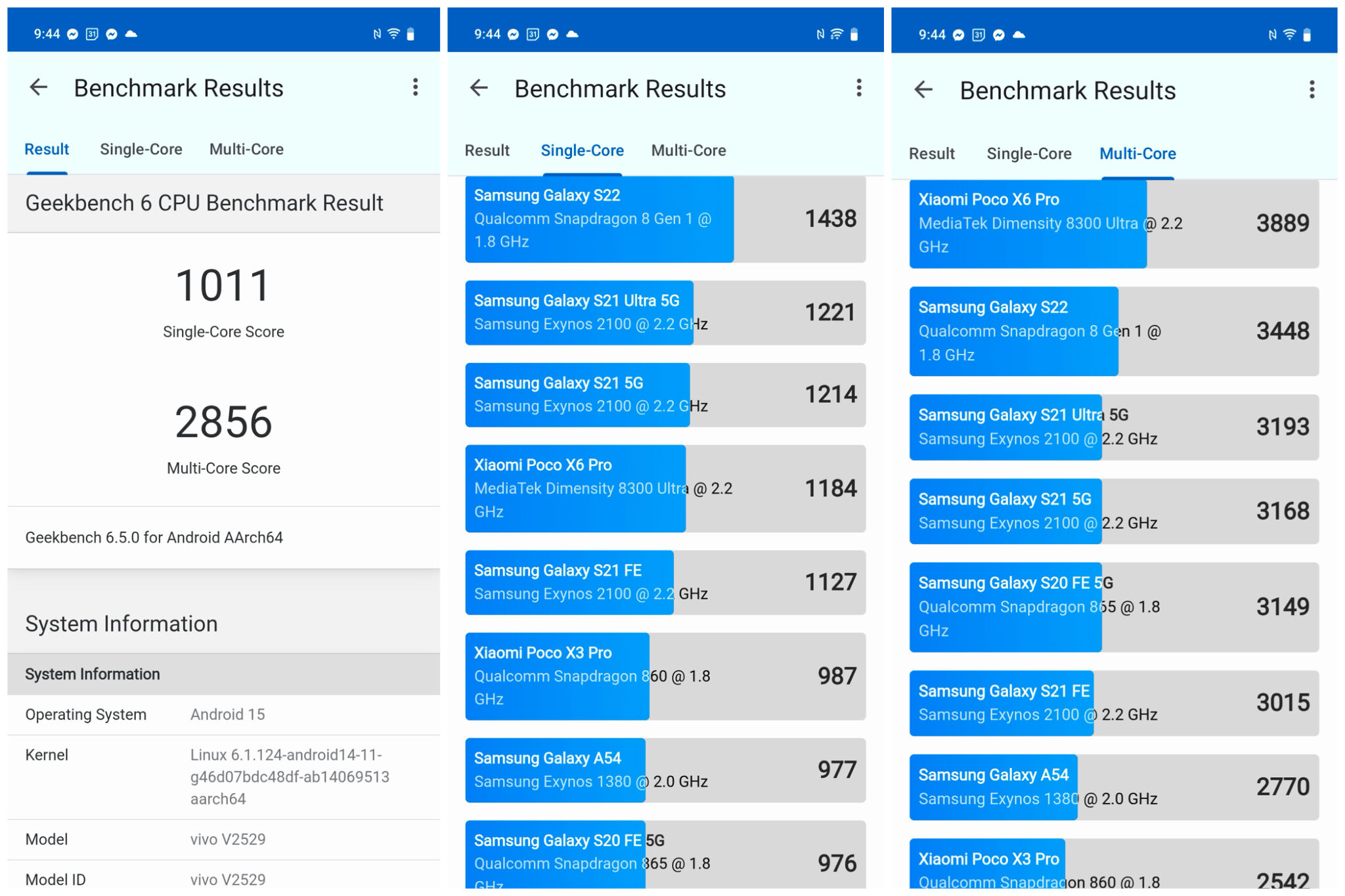This screenshot has width=1345, height=896.
Task: Tap back arrow in right Benchmark Results screen
Action: click(x=923, y=89)
